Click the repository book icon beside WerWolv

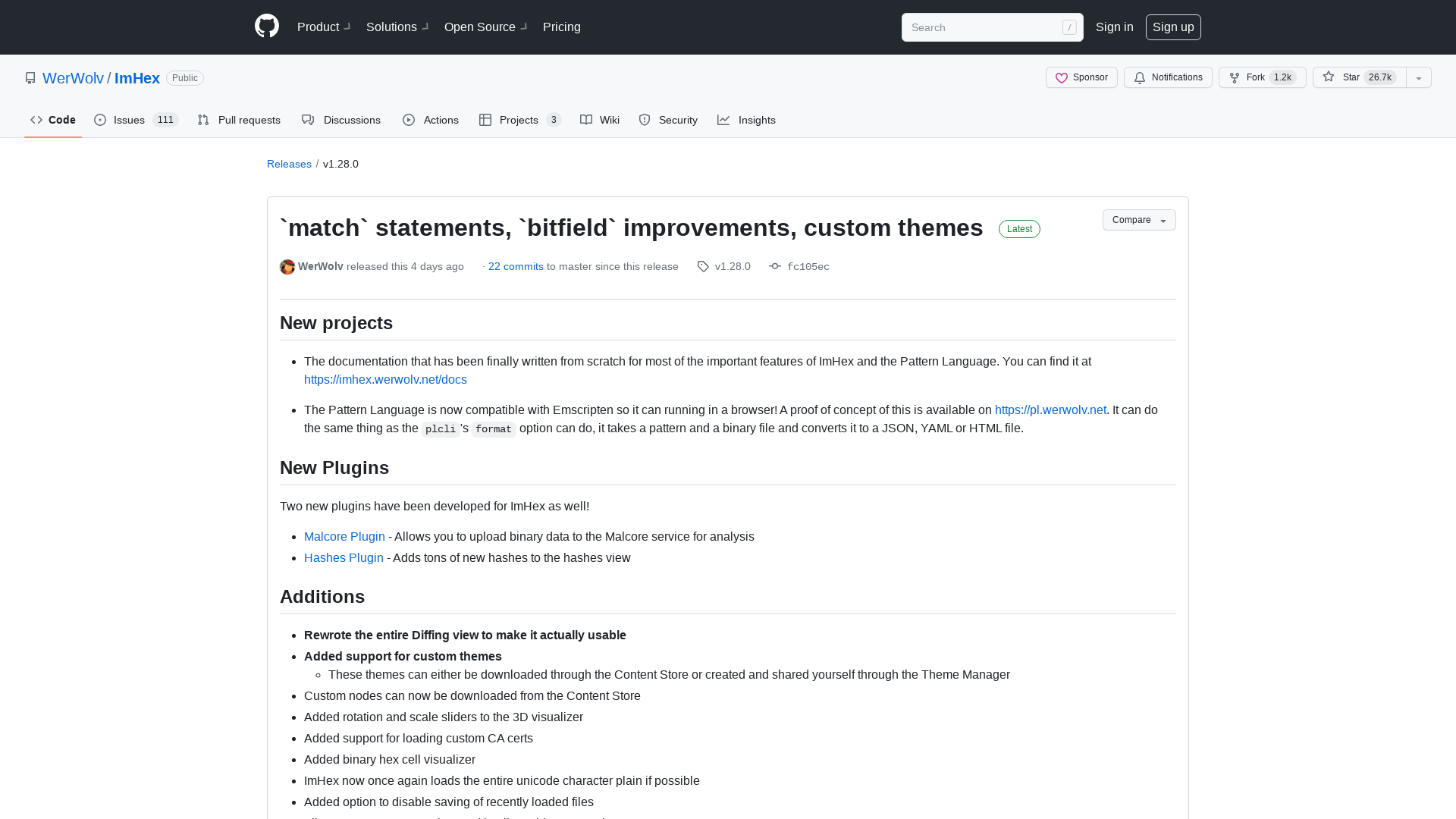pos(30,78)
